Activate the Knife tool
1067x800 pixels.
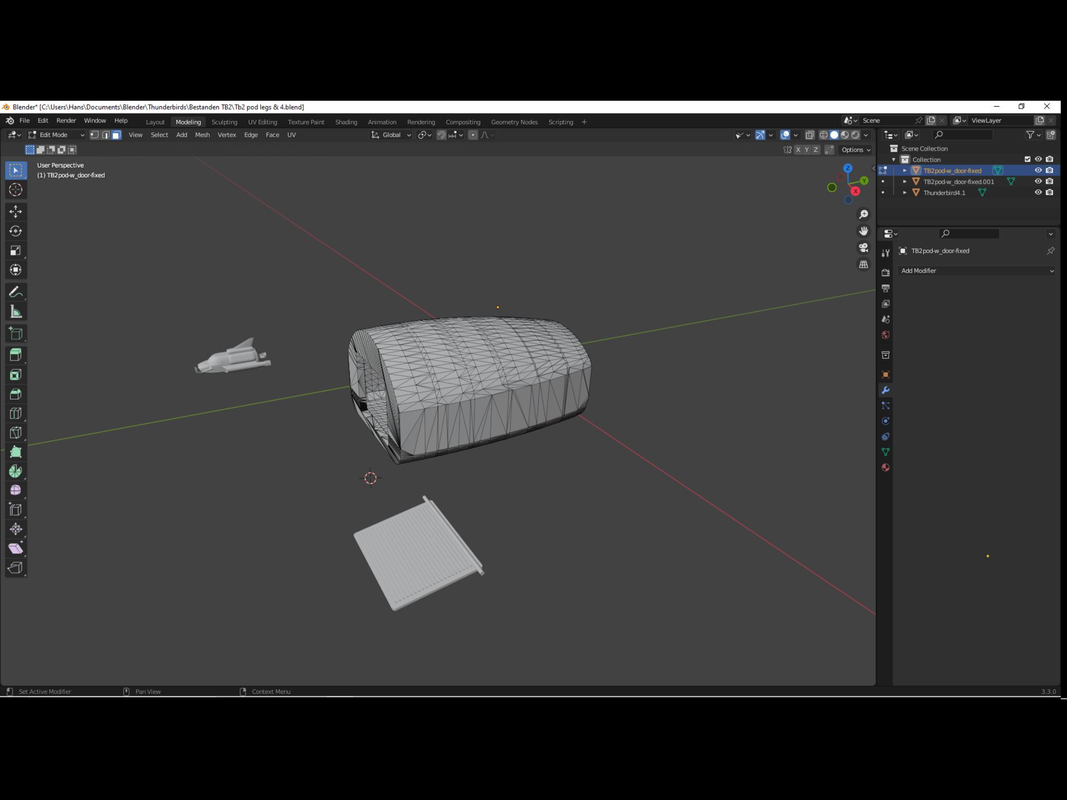[16, 433]
